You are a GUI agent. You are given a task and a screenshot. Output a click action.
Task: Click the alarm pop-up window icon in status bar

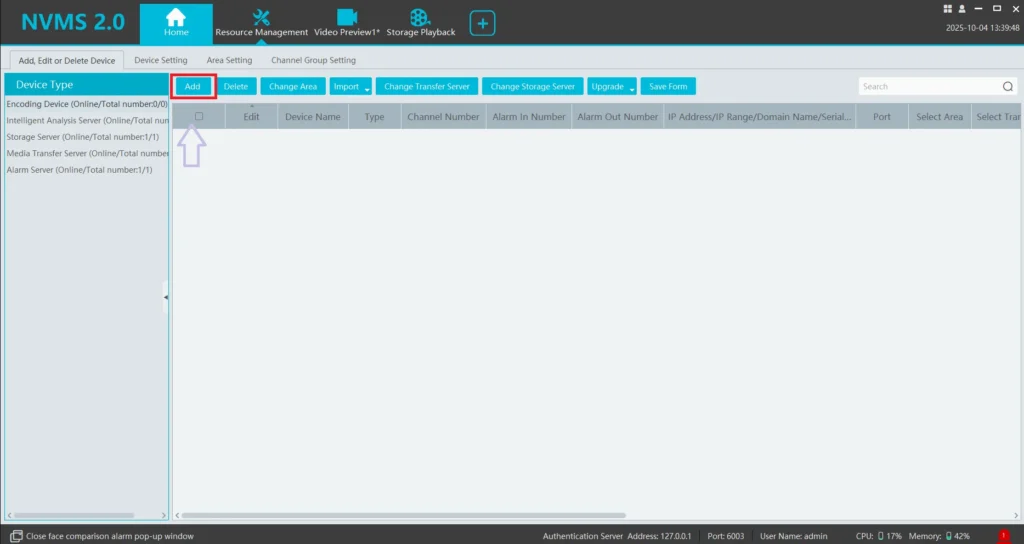coord(15,536)
